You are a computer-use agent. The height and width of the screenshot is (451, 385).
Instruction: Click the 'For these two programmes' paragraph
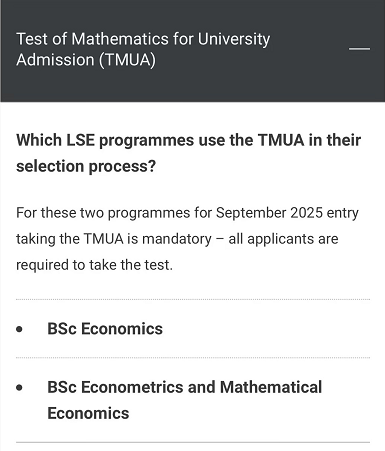click(x=187, y=239)
